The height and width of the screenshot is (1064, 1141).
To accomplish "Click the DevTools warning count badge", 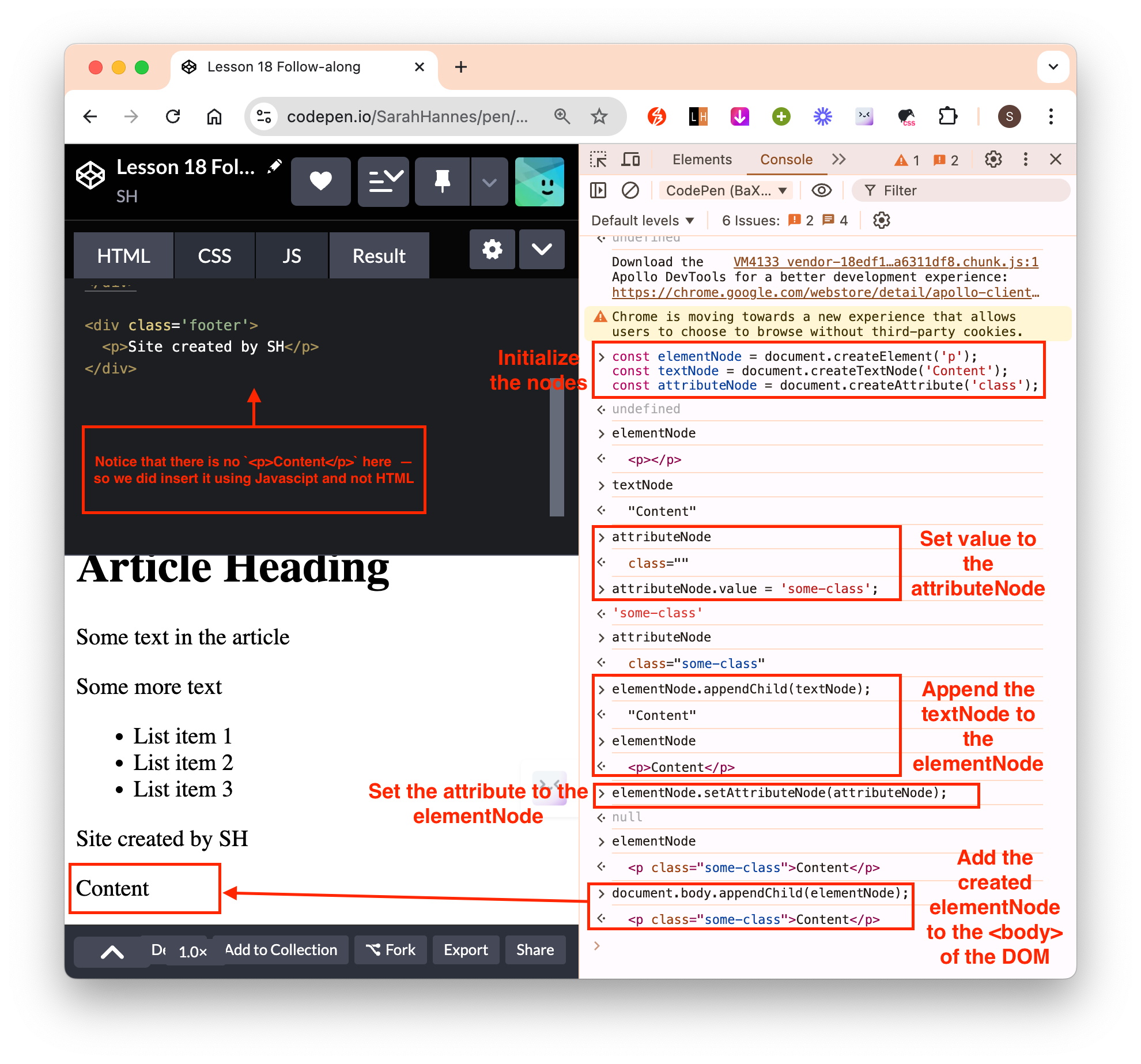I will (x=906, y=160).
